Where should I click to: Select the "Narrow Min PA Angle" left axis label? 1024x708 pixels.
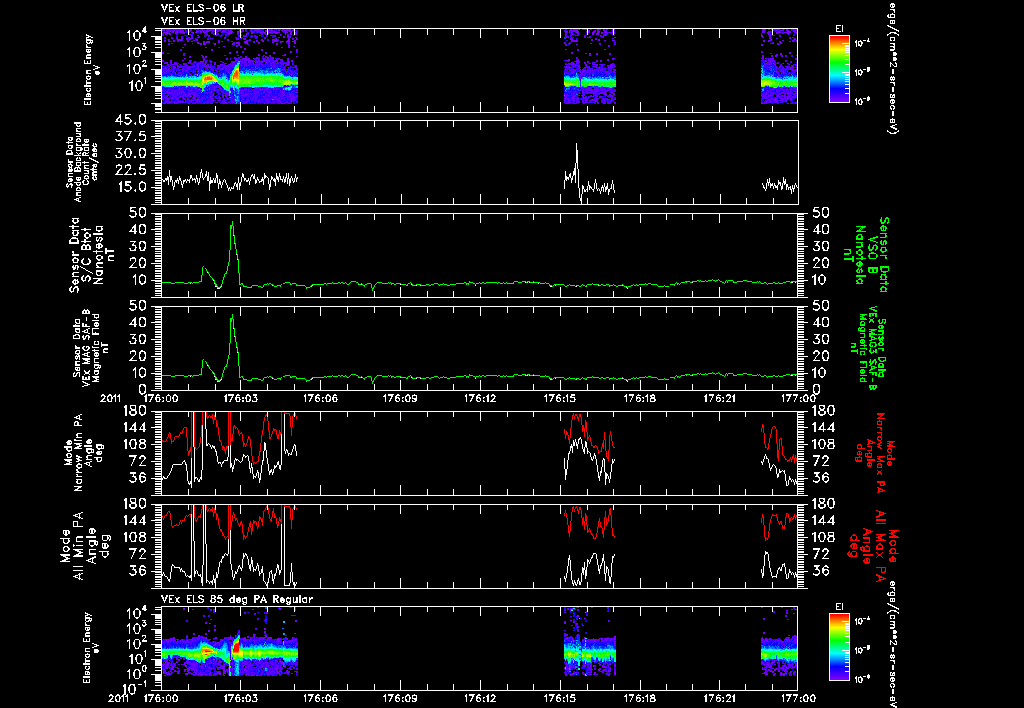[x=84, y=451]
